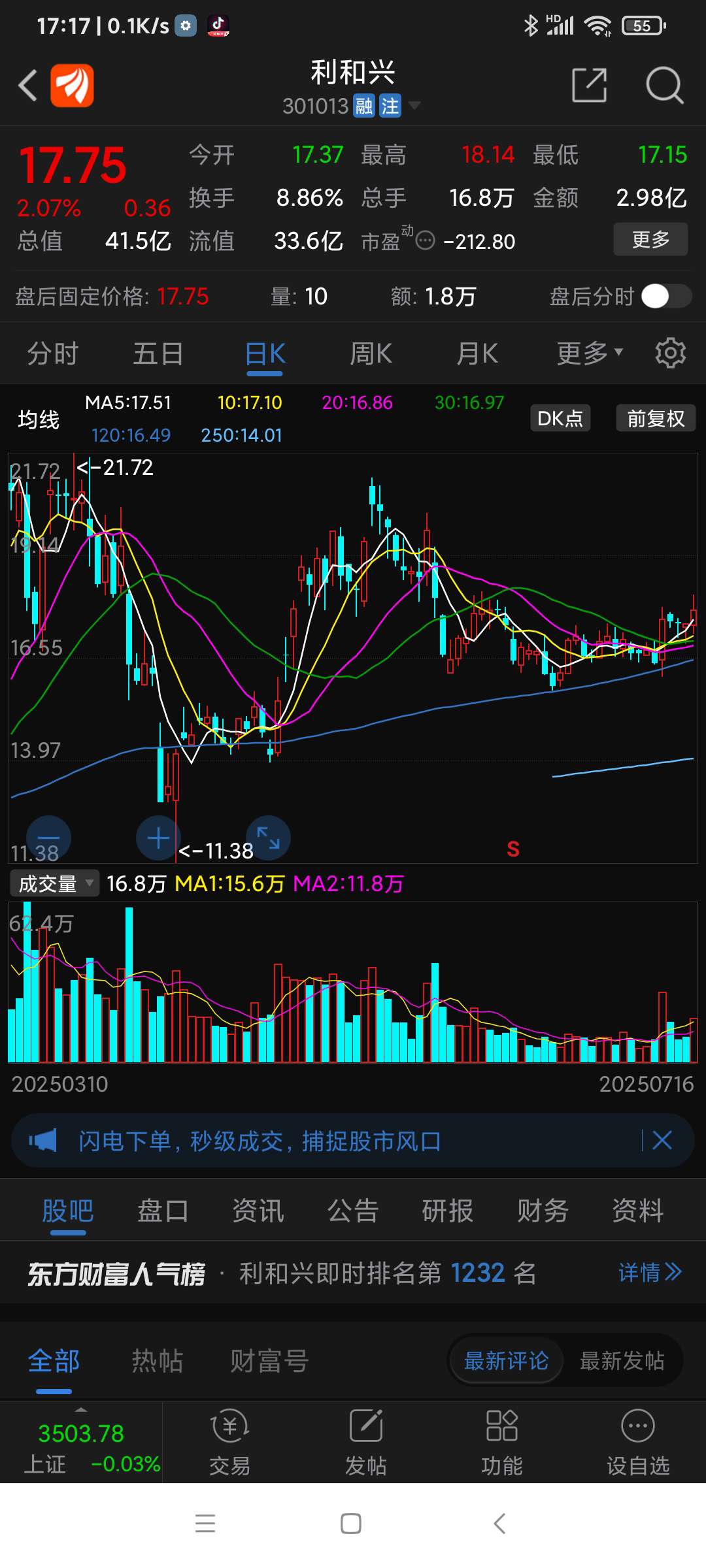Tap the current price 17.75
This screenshot has width=706, height=1568.
click(x=73, y=165)
